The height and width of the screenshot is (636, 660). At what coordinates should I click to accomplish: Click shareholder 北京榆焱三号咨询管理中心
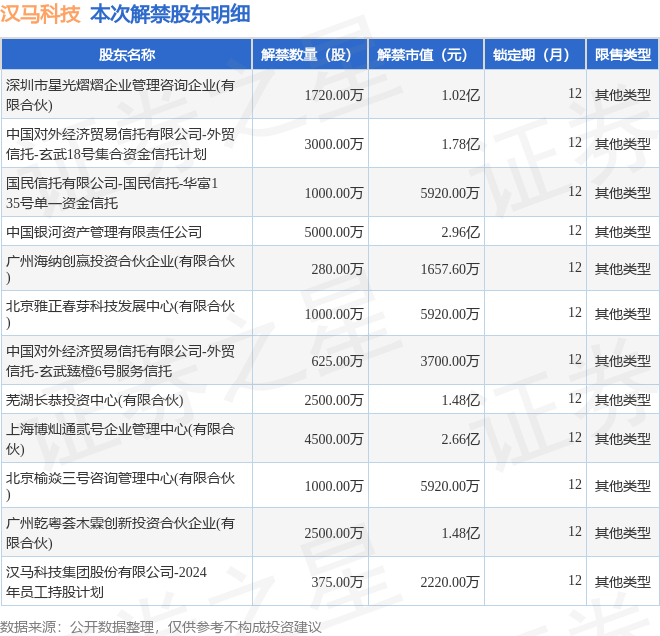(120, 486)
